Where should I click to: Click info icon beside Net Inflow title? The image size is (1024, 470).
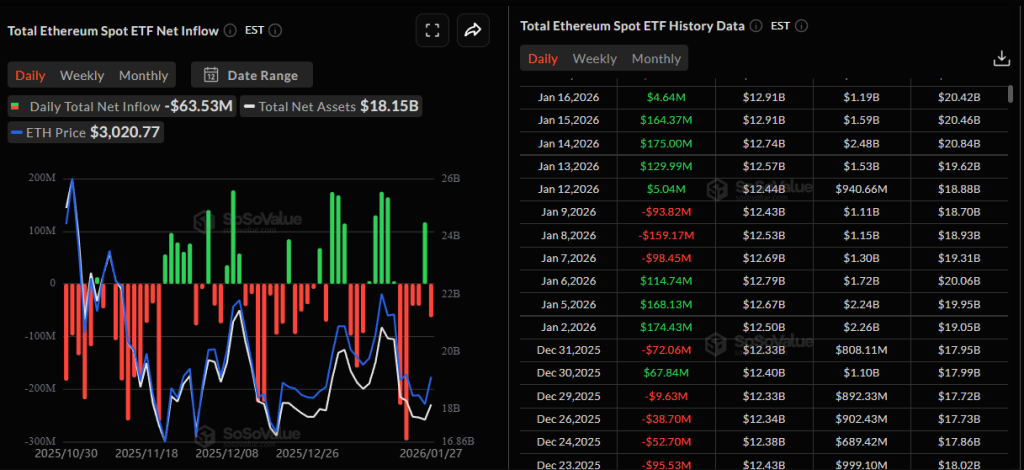pyautogui.click(x=231, y=31)
